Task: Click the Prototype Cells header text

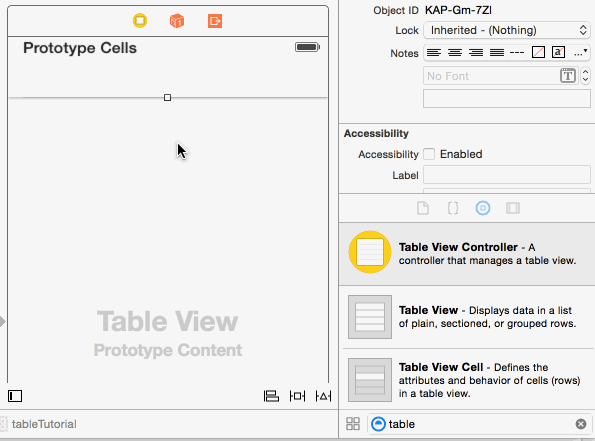Action: 80,48
